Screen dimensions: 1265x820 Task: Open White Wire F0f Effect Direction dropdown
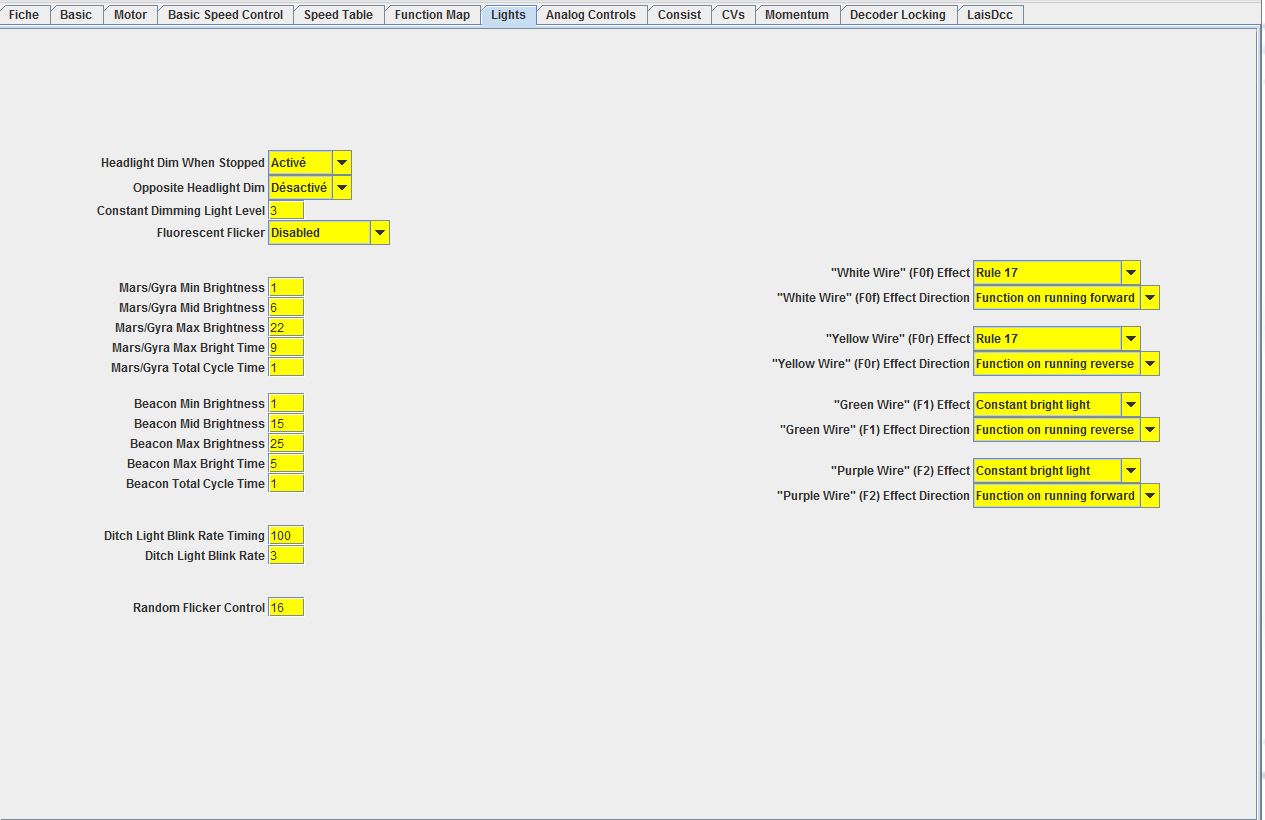pos(1066,297)
